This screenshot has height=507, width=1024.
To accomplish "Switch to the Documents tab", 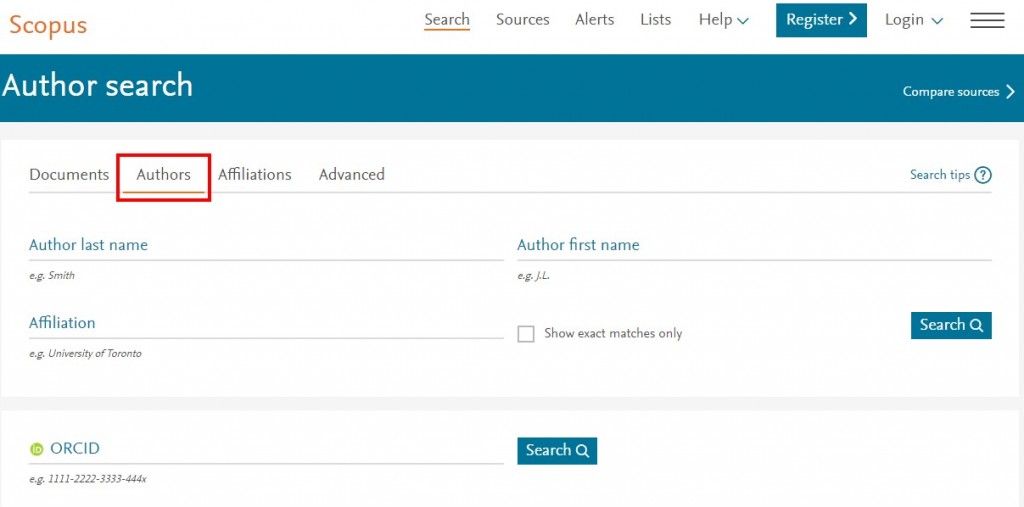I will point(69,174).
